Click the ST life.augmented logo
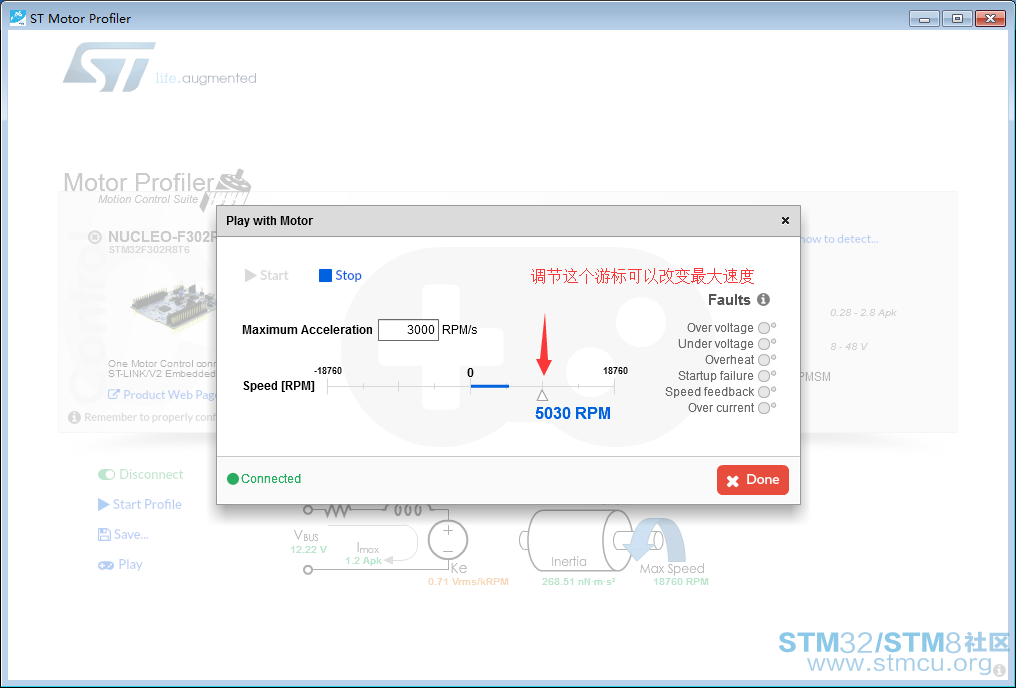Viewport: 1016px width, 688px height. 160,67
